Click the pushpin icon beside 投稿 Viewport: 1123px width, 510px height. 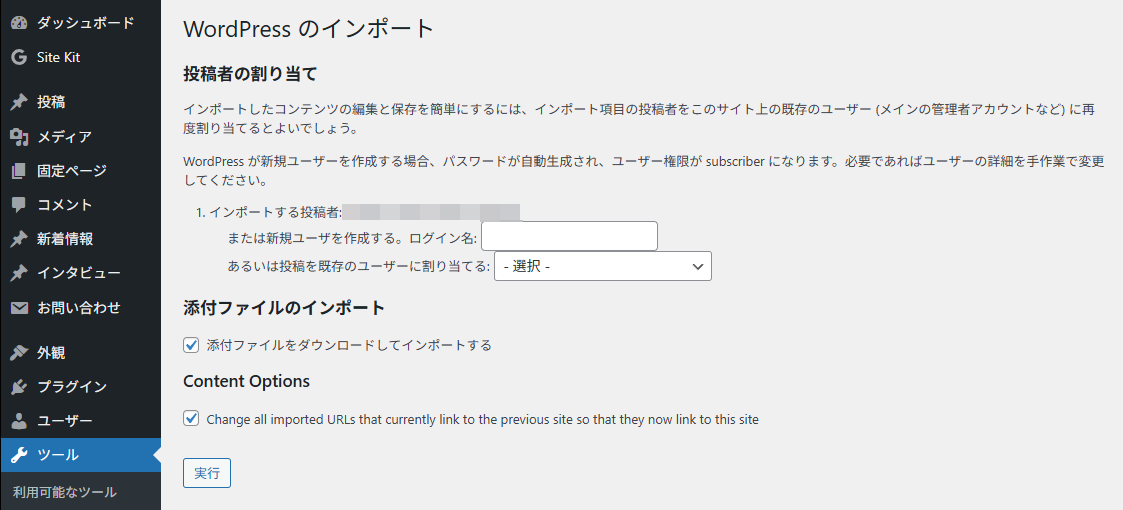coord(19,102)
